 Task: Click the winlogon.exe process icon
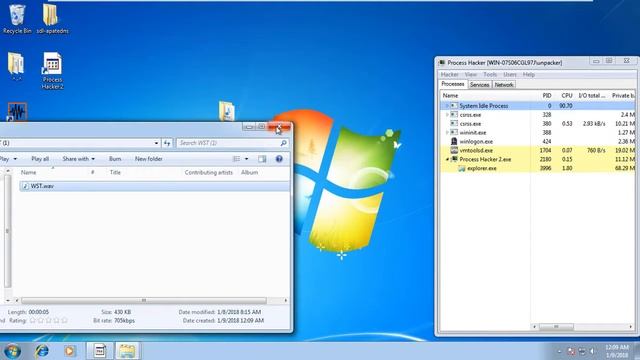click(454, 141)
